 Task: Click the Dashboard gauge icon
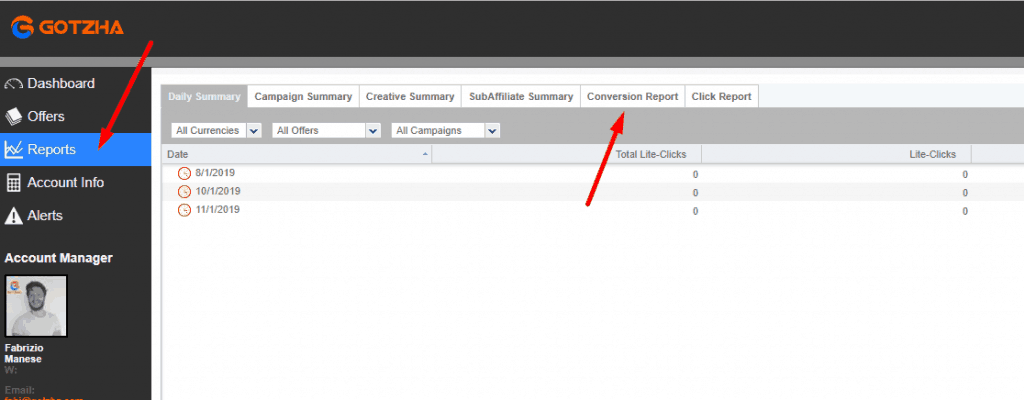pos(14,84)
